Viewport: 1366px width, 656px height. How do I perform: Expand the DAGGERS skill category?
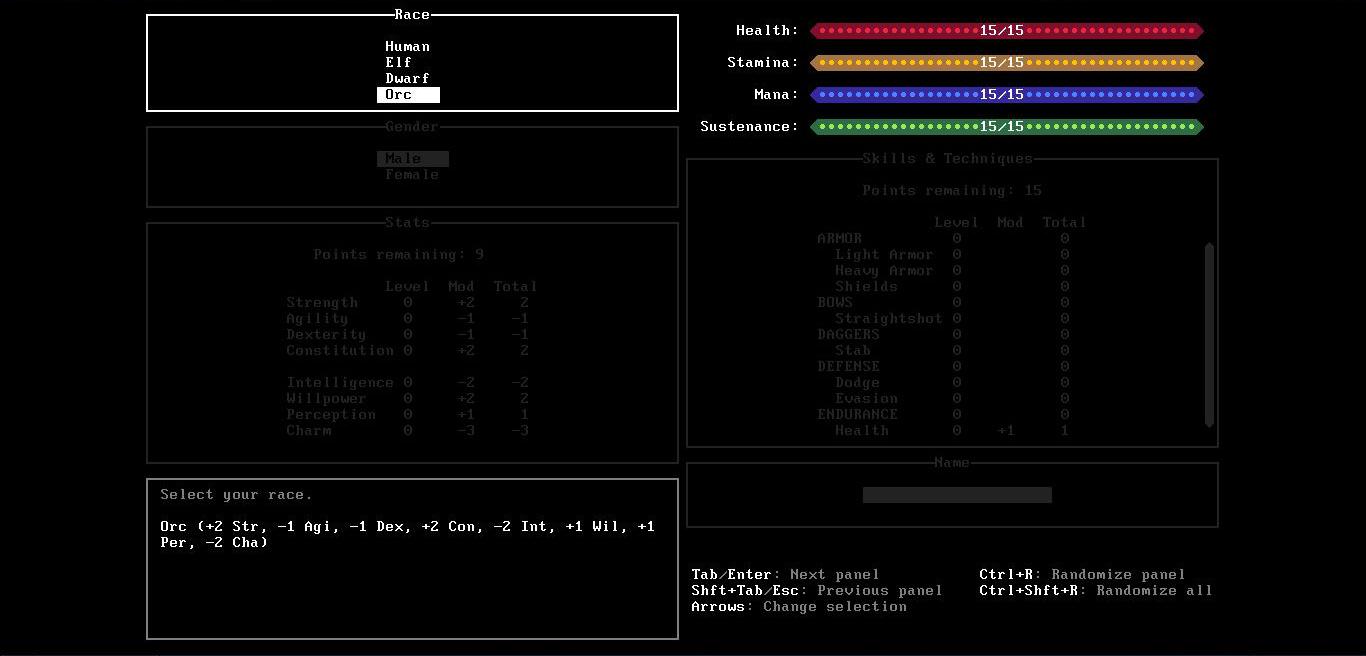848,335
